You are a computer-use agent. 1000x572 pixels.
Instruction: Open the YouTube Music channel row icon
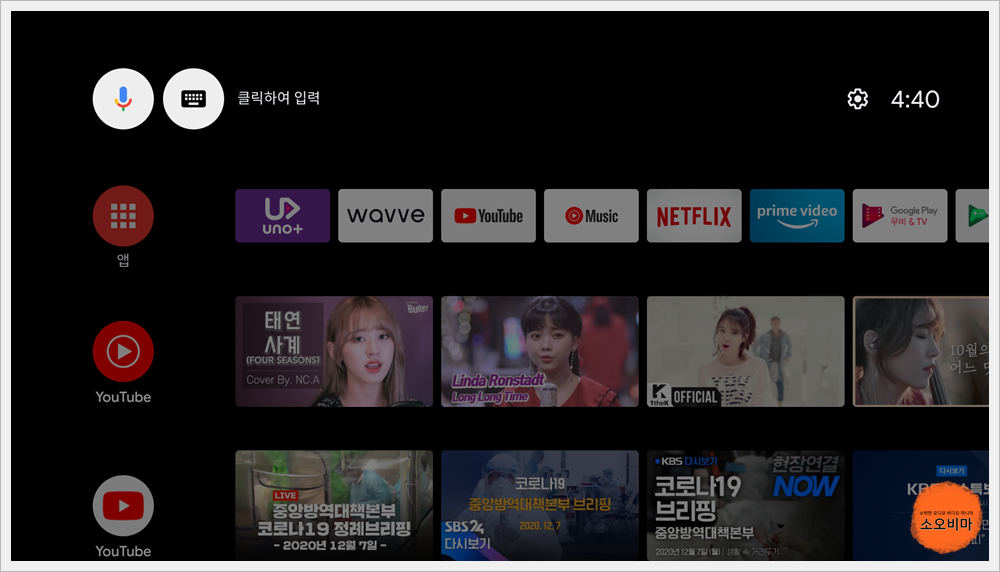click(x=123, y=351)
